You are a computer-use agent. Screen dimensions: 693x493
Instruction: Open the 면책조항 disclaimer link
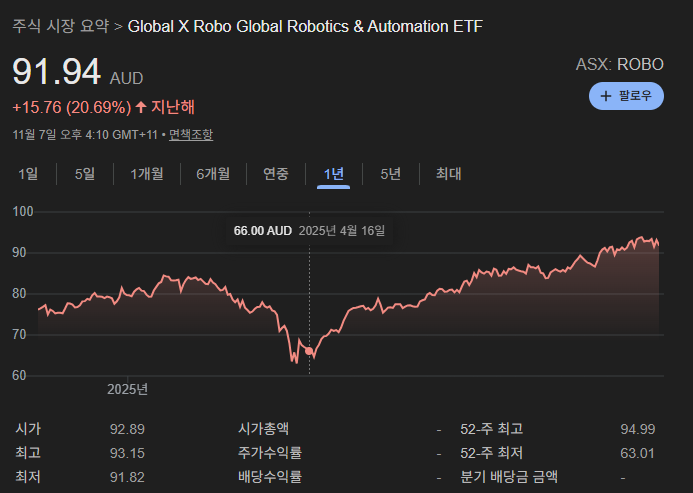pyautogui.click(x=190, y=134)
